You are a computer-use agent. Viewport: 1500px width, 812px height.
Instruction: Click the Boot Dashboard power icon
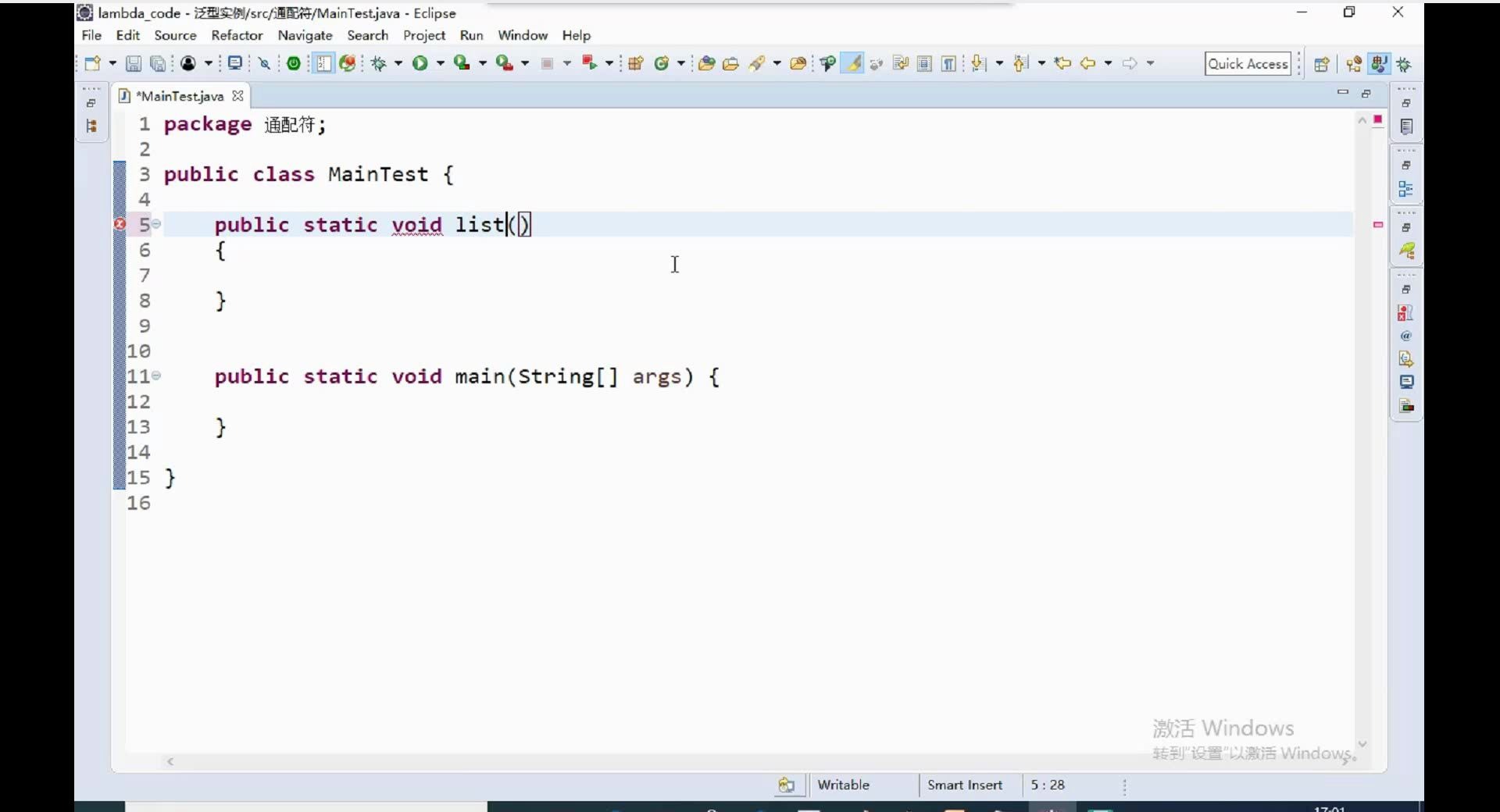294,63
